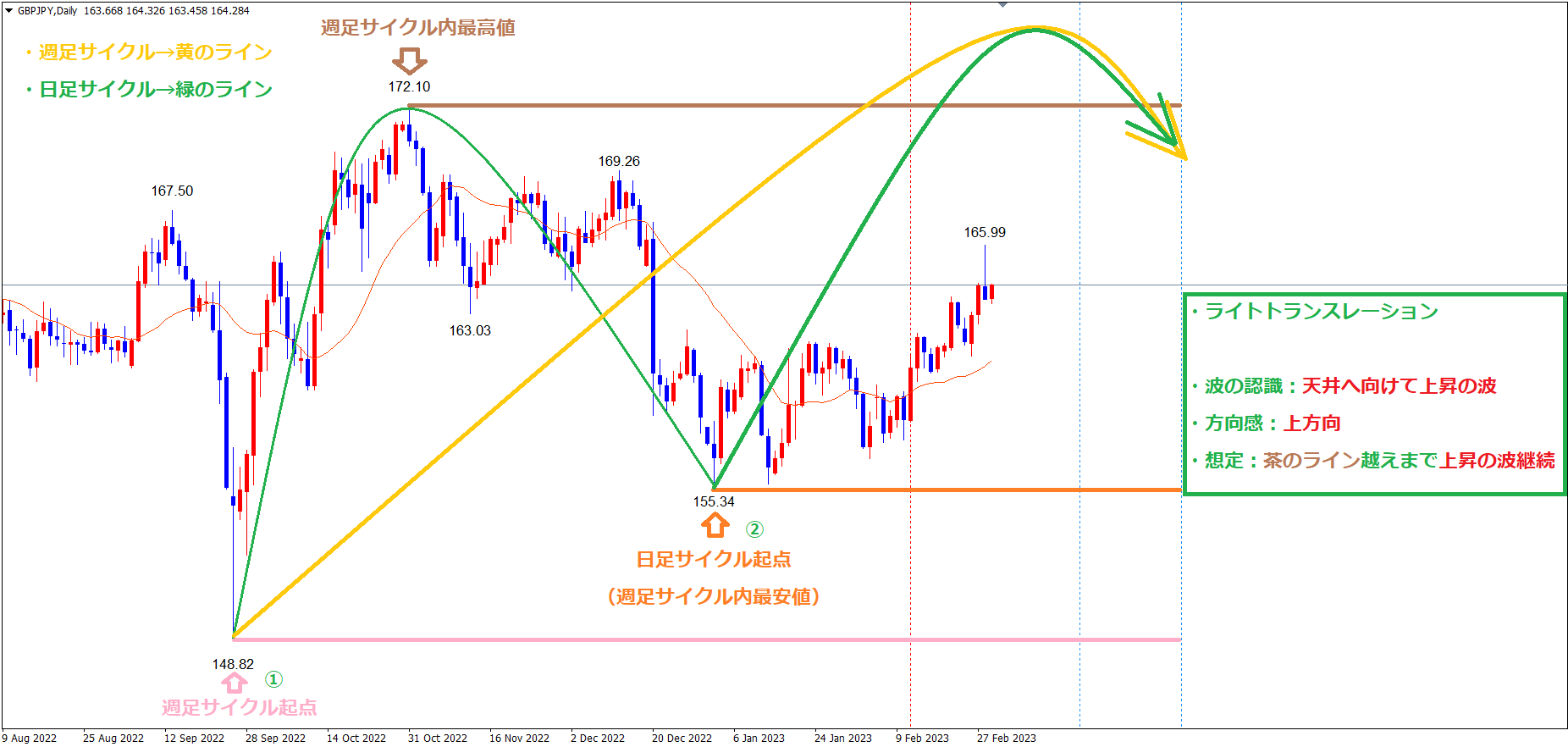Select the green circled number 1 marker
This screenshot has height=747, width=1568.
pos(273,679)
